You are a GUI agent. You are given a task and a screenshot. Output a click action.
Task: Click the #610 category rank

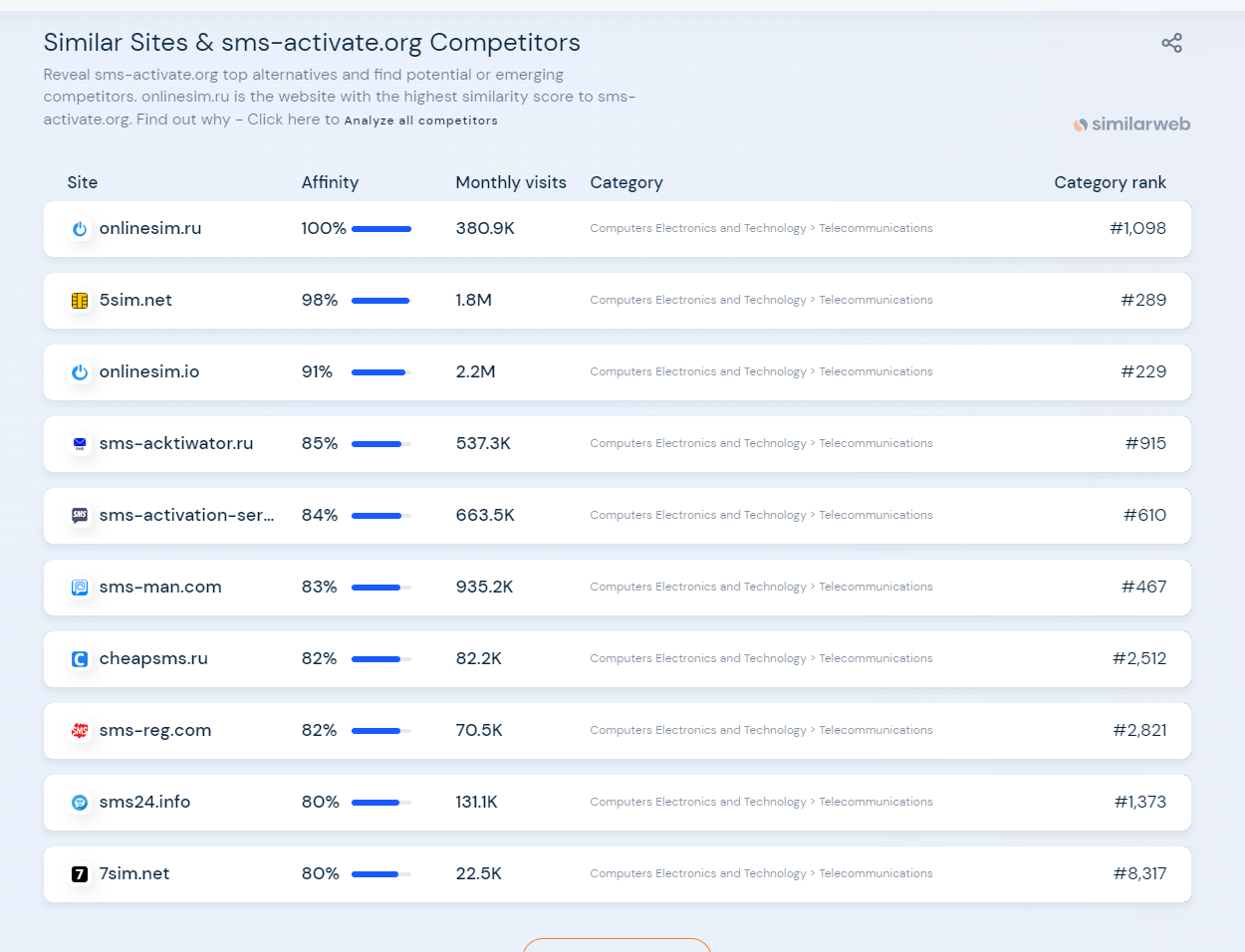click(1144, 515)
